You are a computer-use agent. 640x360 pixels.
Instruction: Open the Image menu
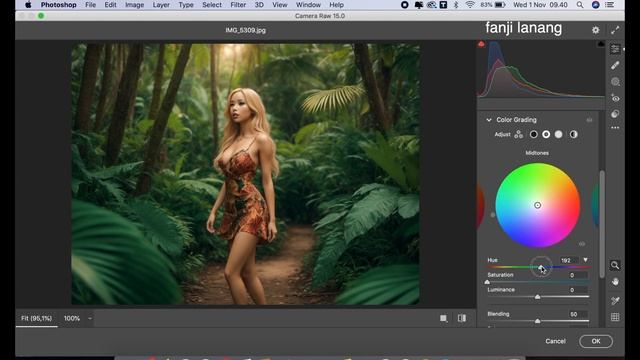click(x=134, y=5)
